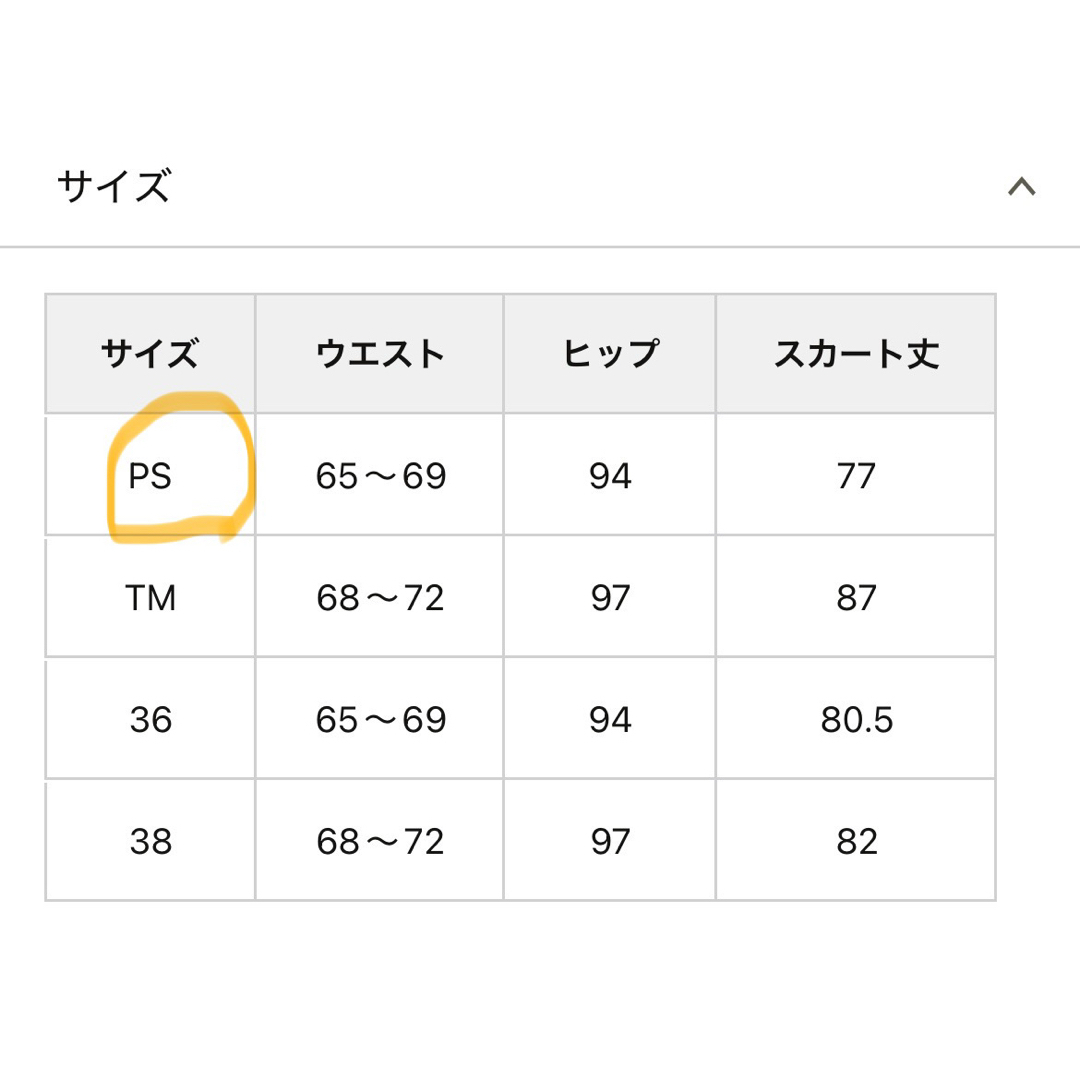
Task: Click size 38 skirt length 82
Action: 856,841
